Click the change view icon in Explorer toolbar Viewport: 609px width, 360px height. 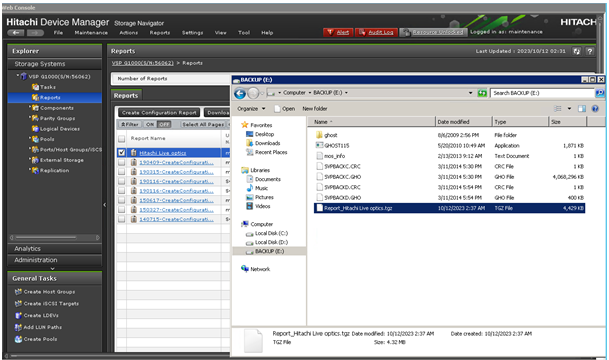coord(558,109)
